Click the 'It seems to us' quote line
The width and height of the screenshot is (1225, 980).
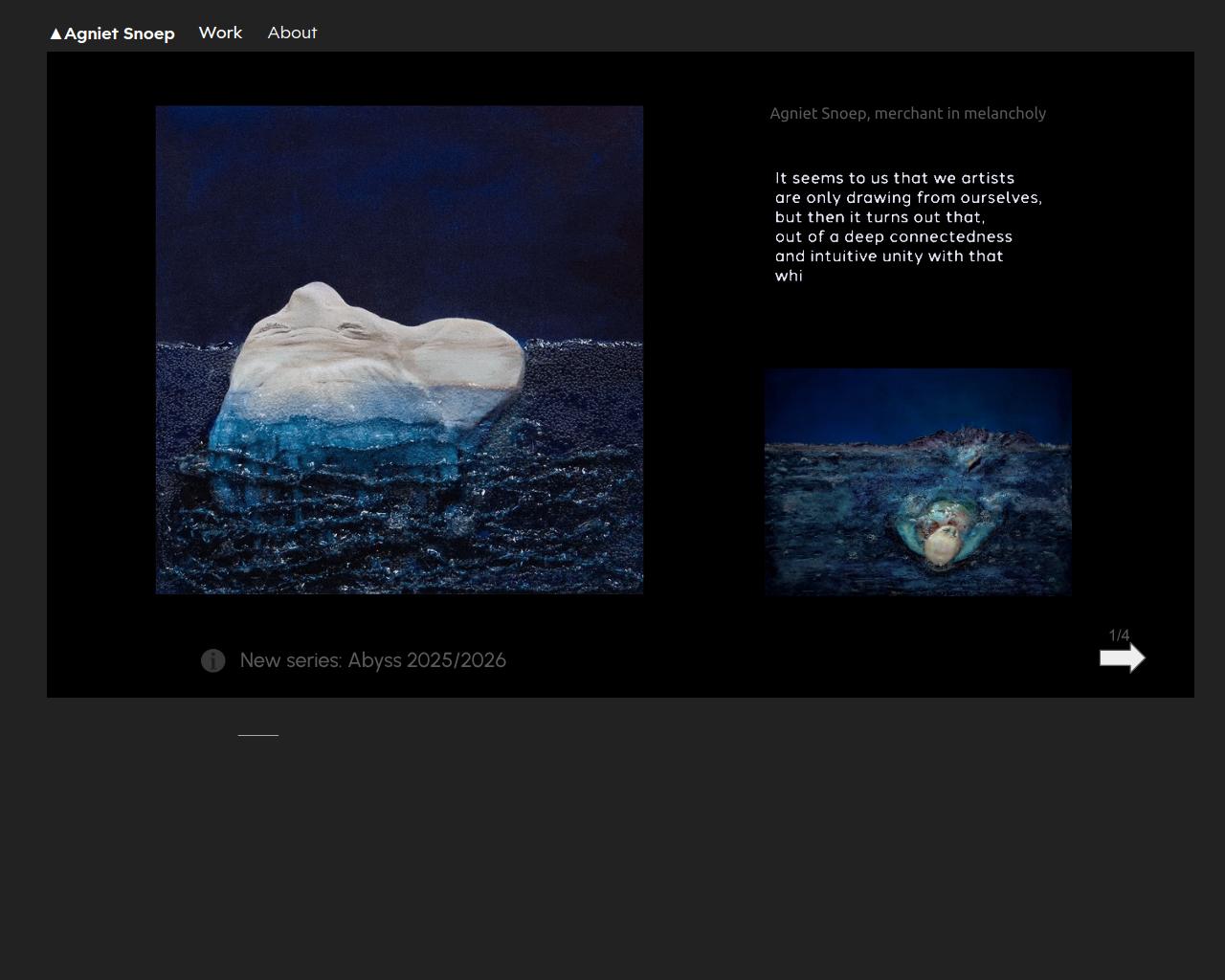click(894, 178)
